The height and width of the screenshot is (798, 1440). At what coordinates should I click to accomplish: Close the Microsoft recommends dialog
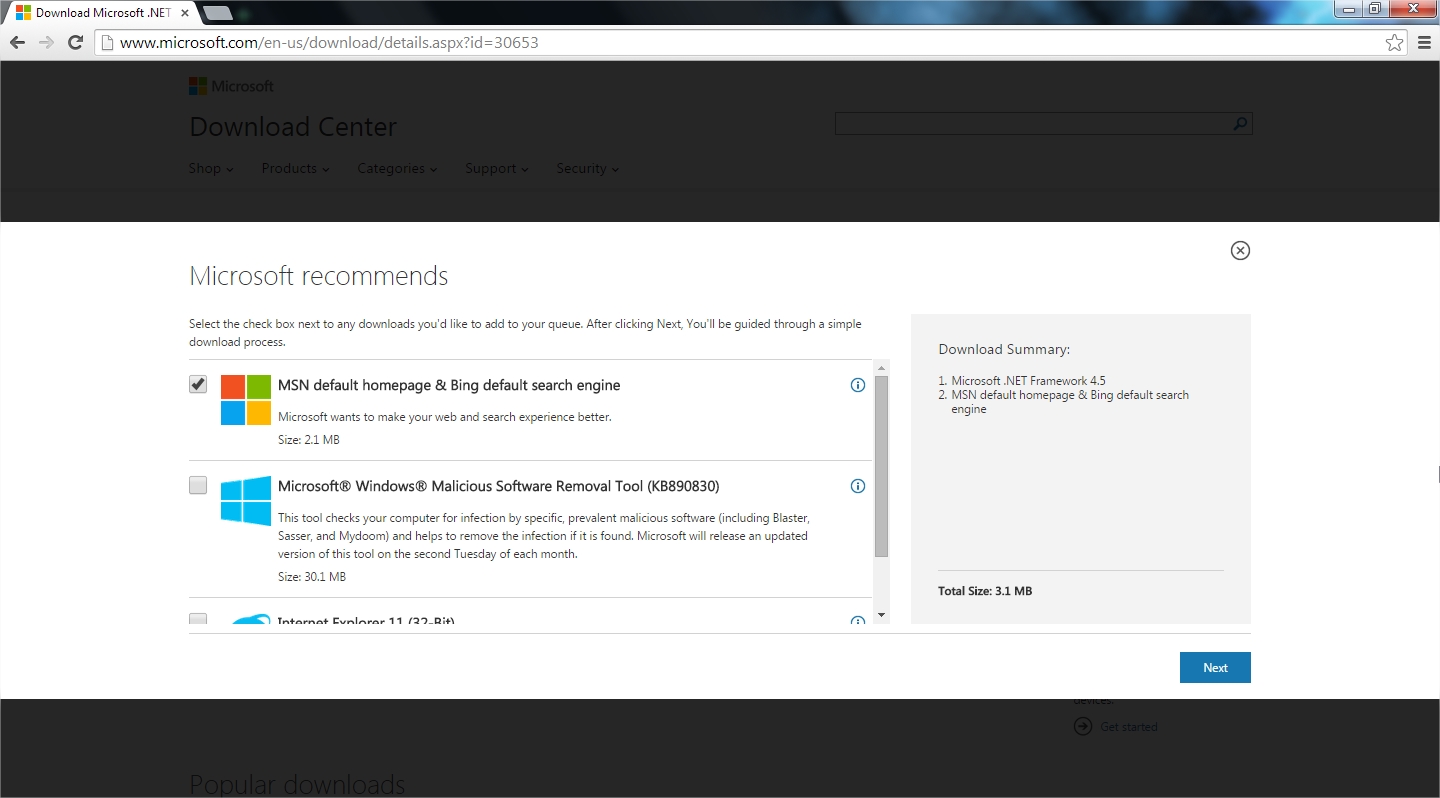(1240, 251)
